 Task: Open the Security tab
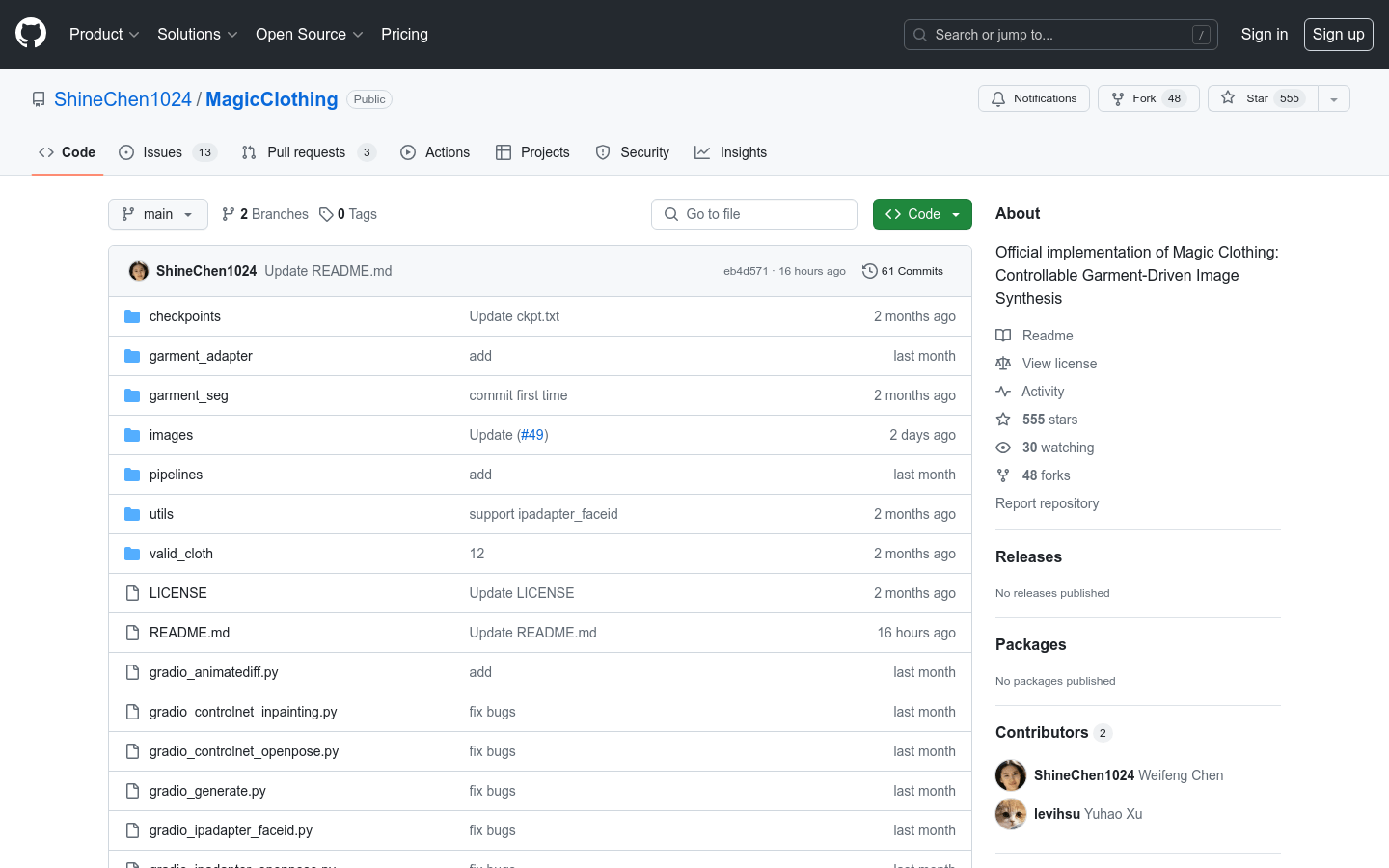coord(633,152)
